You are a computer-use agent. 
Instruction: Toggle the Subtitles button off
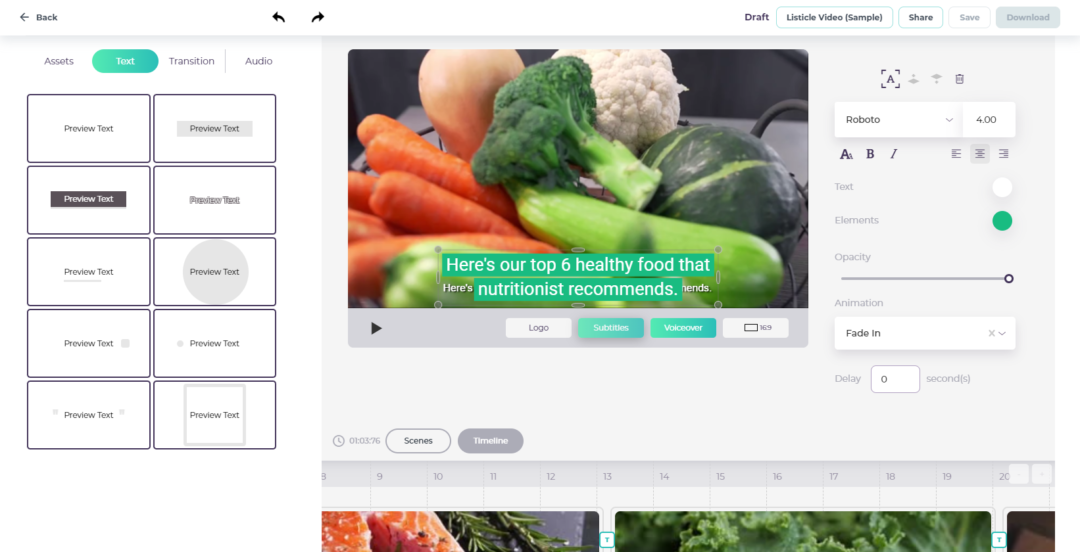pos(611,328)
